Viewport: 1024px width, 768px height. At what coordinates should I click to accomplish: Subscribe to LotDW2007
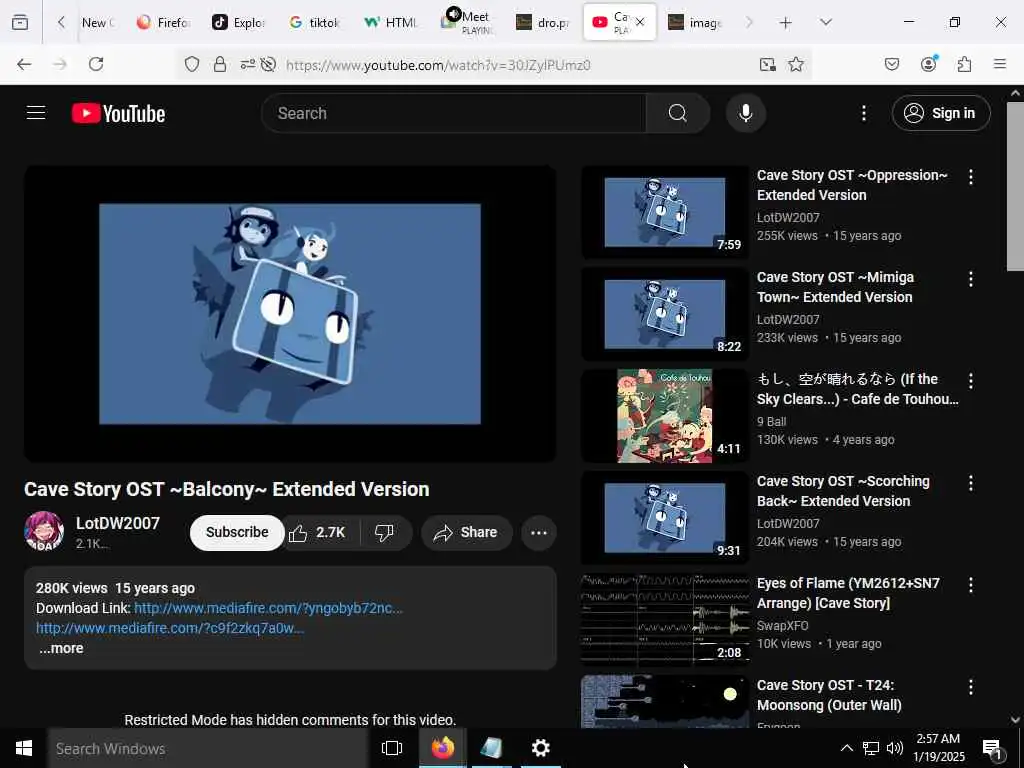point(237,532)
